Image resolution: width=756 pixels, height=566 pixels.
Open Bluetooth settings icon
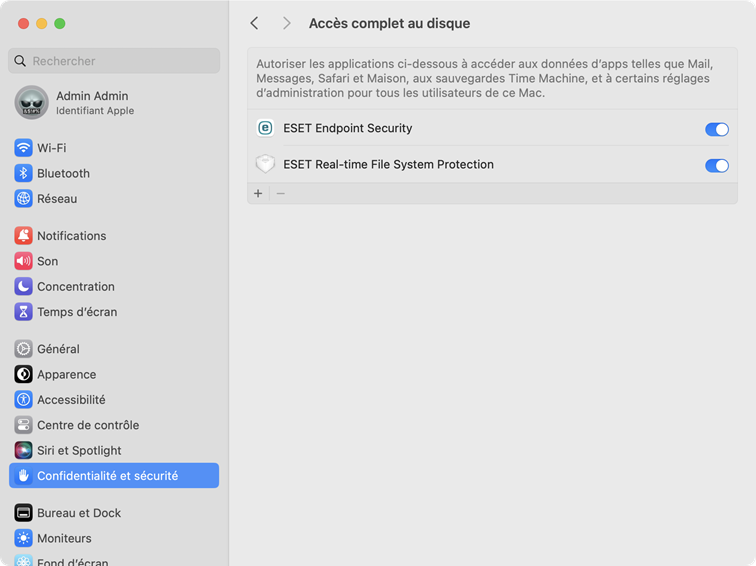coord(24,173)
